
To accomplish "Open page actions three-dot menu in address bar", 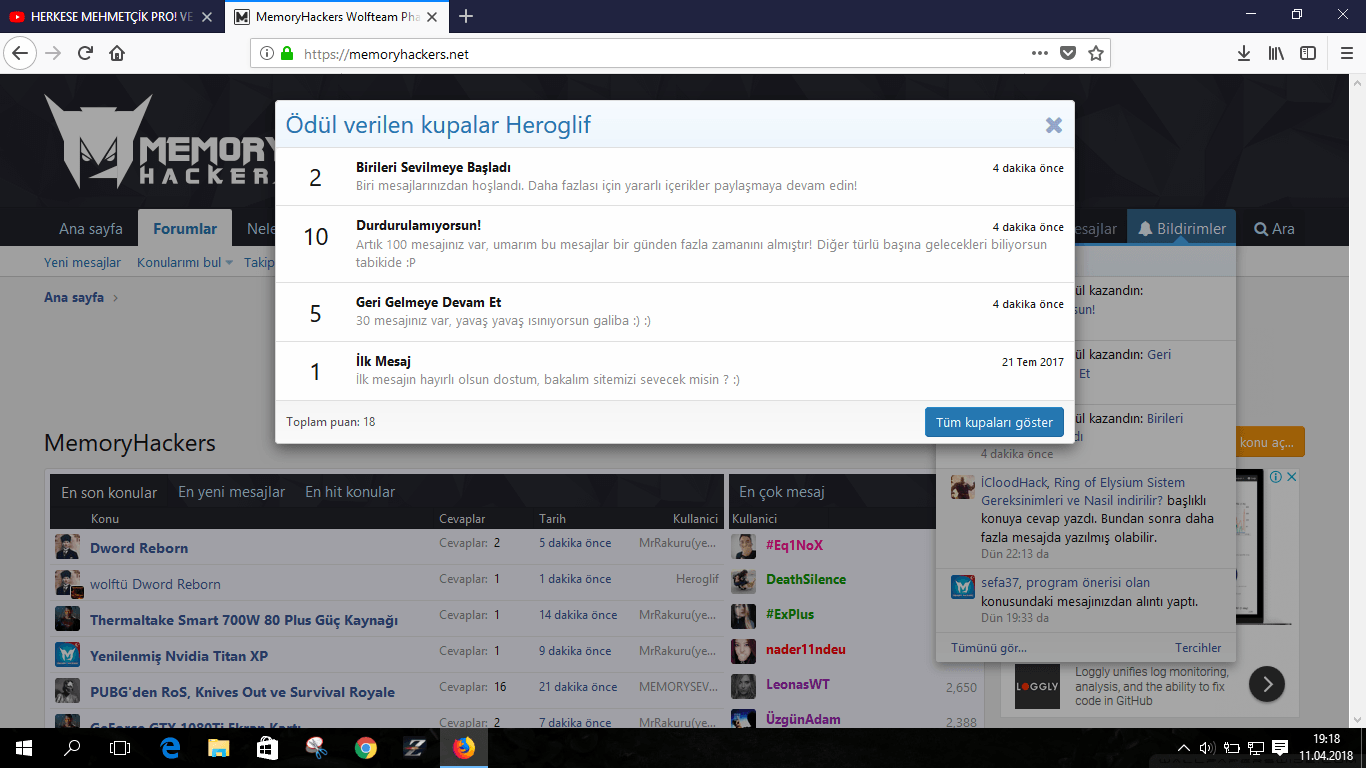I will [x=1040, y=53].
